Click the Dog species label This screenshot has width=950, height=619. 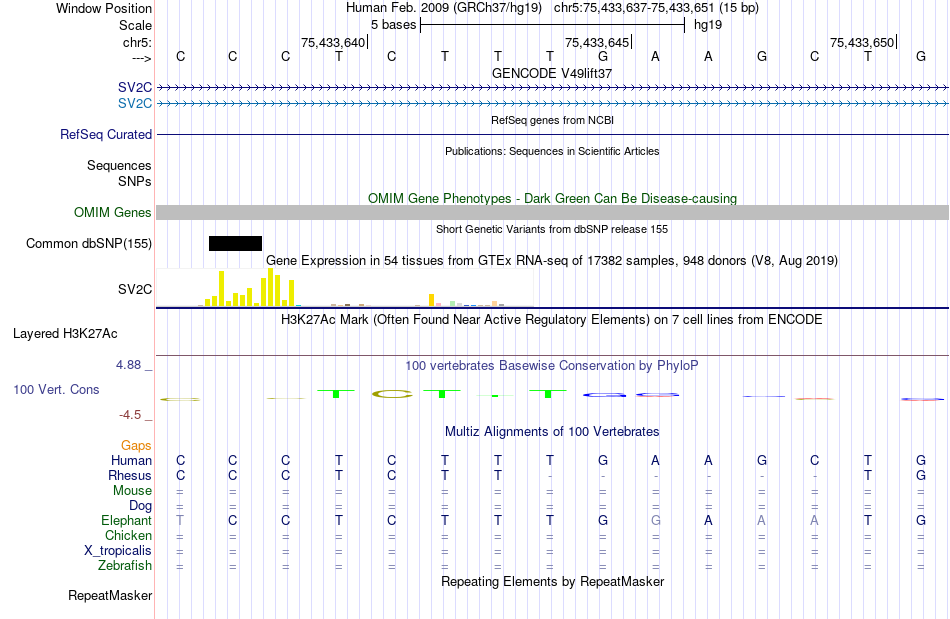pos(140,505)
